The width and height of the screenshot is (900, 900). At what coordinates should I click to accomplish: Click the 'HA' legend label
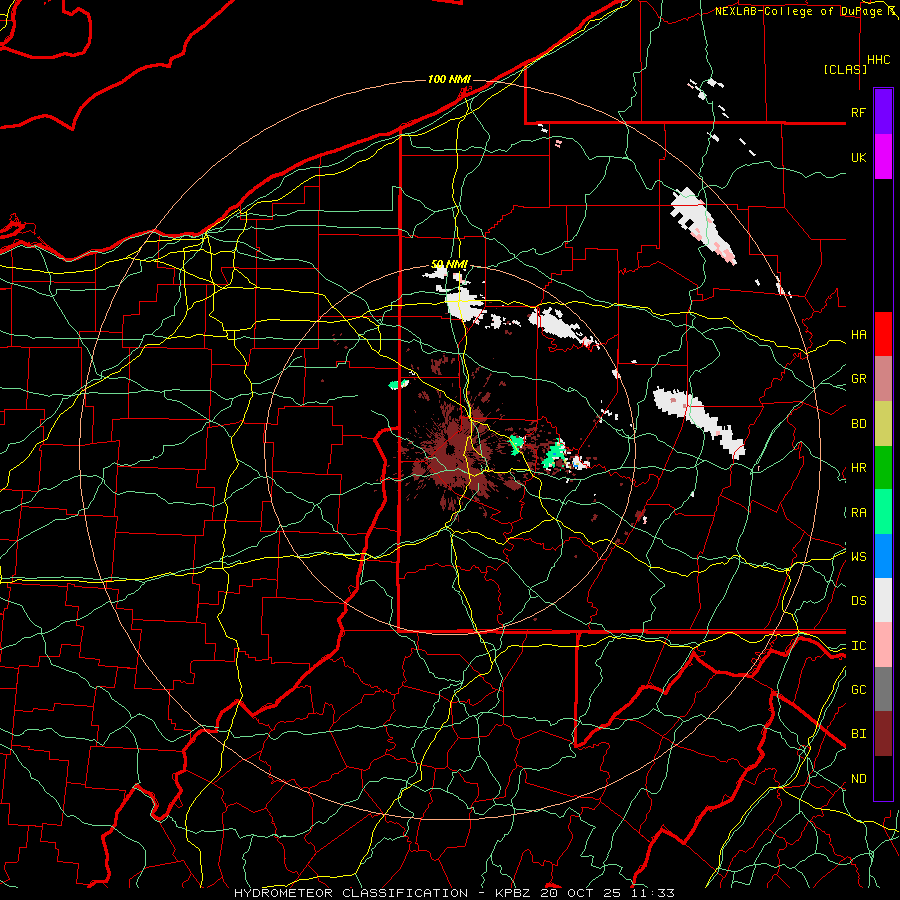(858, 335)
